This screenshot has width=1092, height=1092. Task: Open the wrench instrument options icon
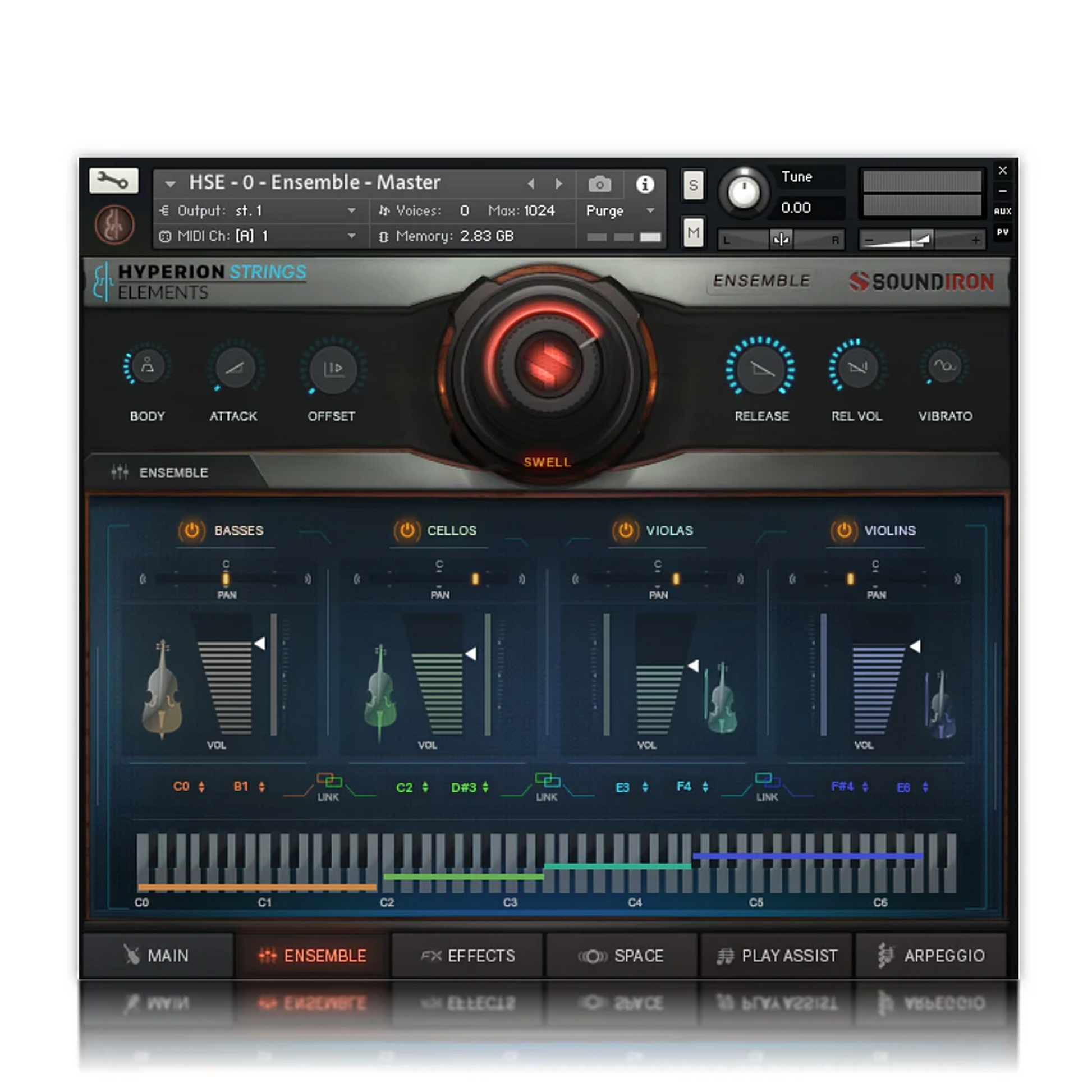[x=113, y=181]
